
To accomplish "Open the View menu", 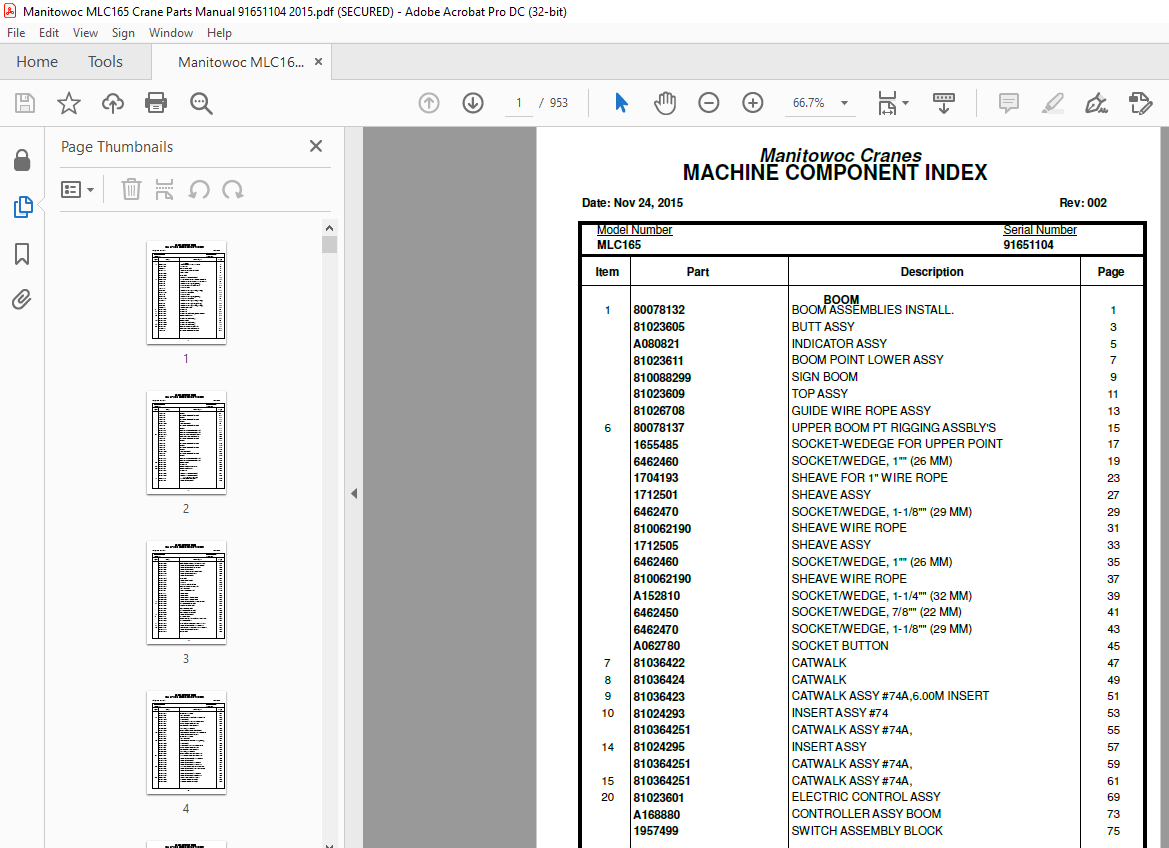I will click(85, 33).
